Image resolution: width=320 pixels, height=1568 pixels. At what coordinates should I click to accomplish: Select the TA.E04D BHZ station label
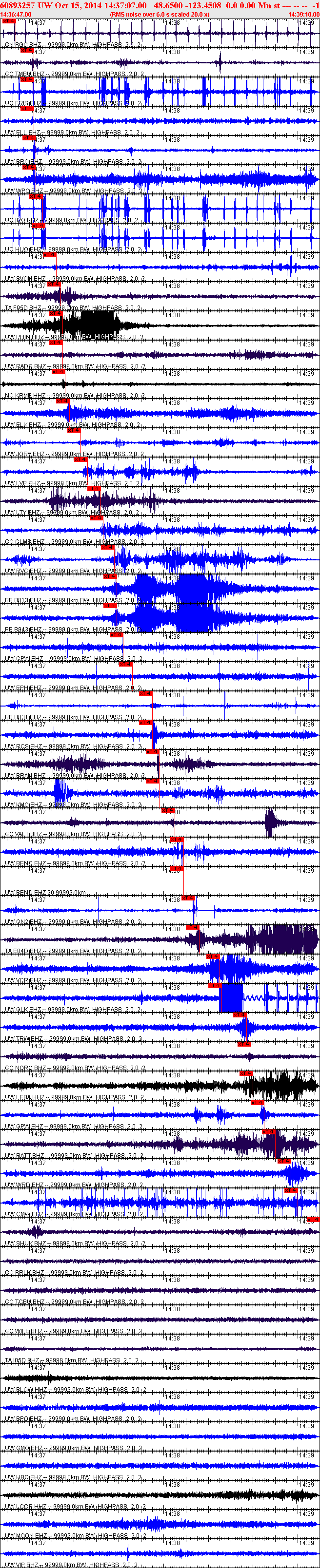click(73, 951)
